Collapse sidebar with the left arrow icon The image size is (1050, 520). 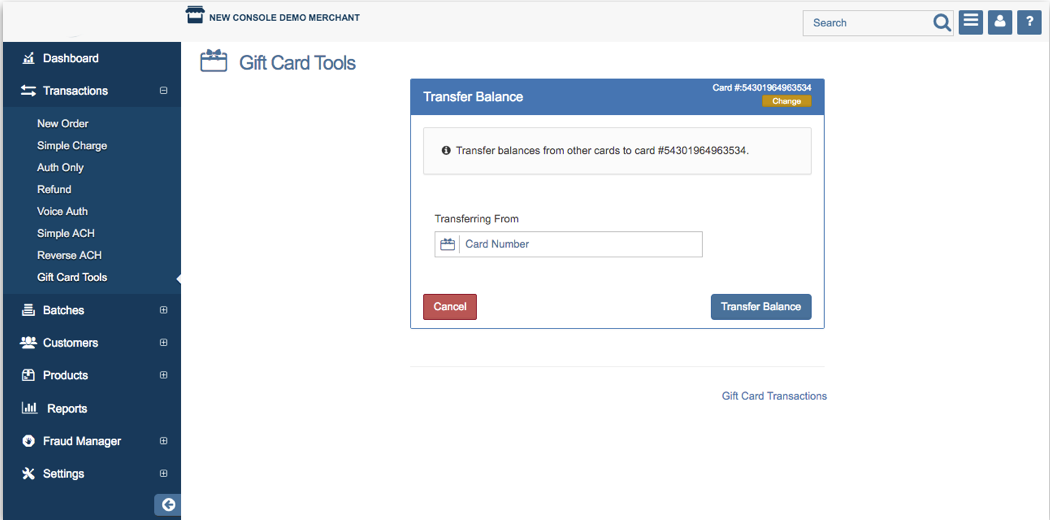point(168,505)
